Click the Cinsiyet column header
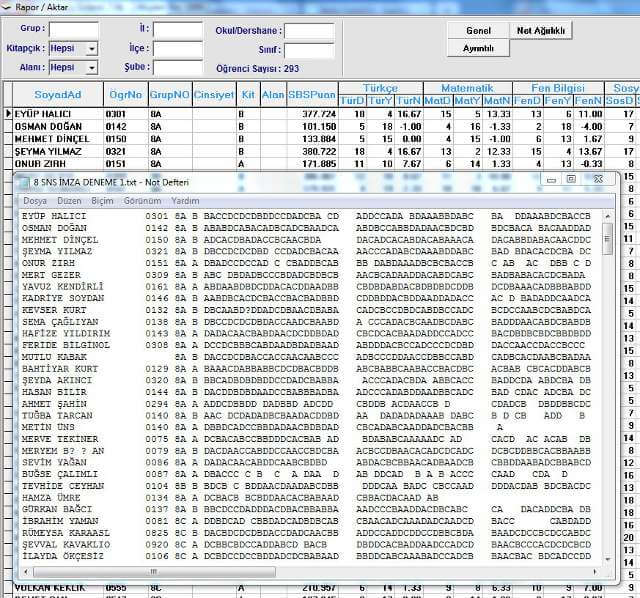 [x=214, y=95]
